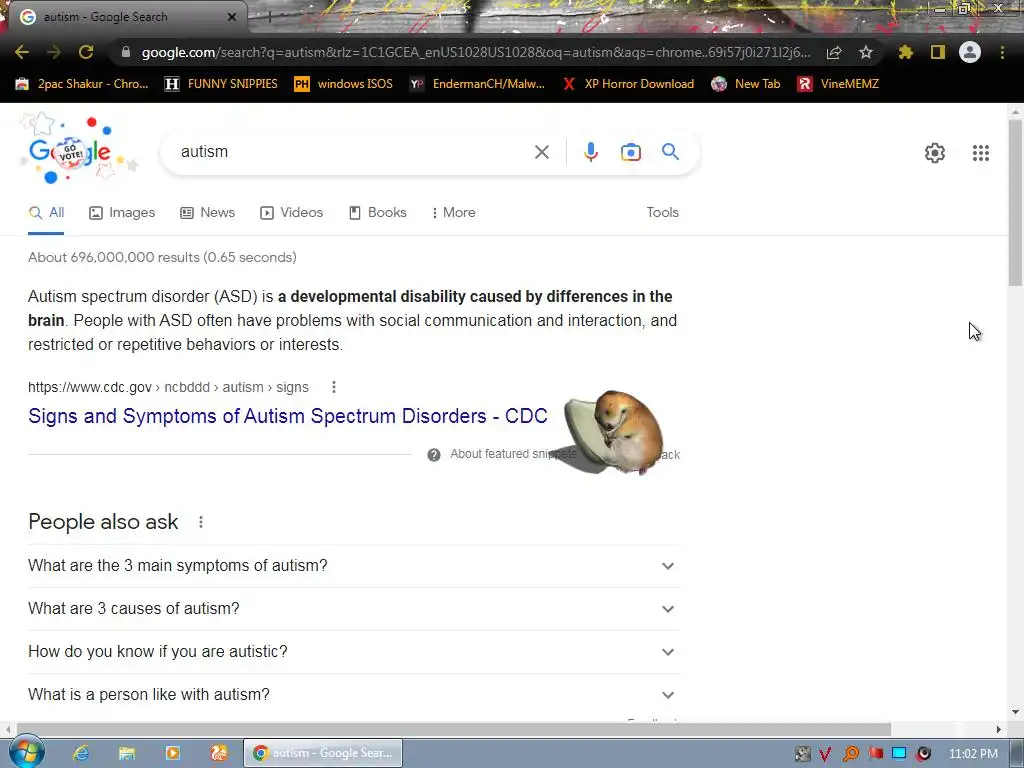
Task: Open Google settings gear icon
Action: pos(935,153)
